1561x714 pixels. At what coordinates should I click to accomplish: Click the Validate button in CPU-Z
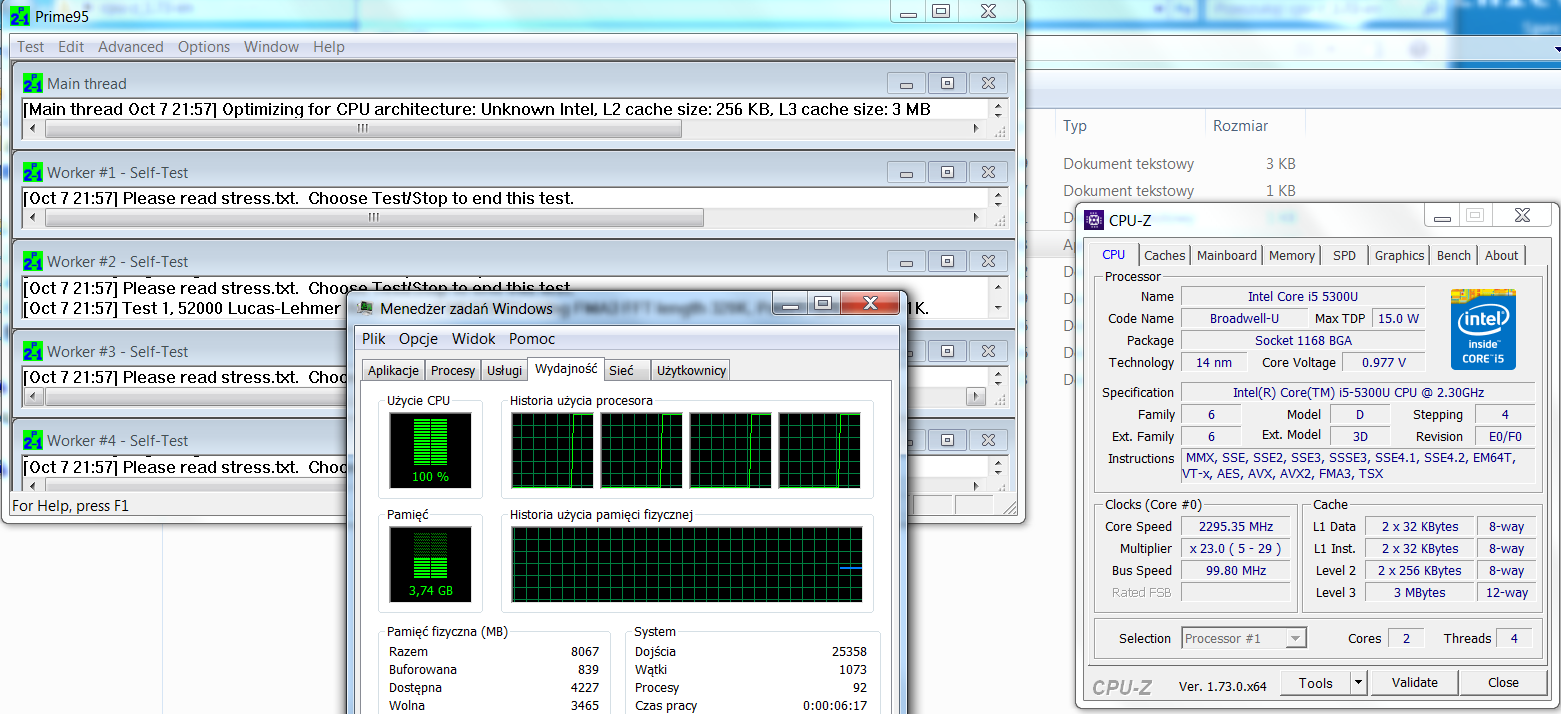pos(1415,683)
